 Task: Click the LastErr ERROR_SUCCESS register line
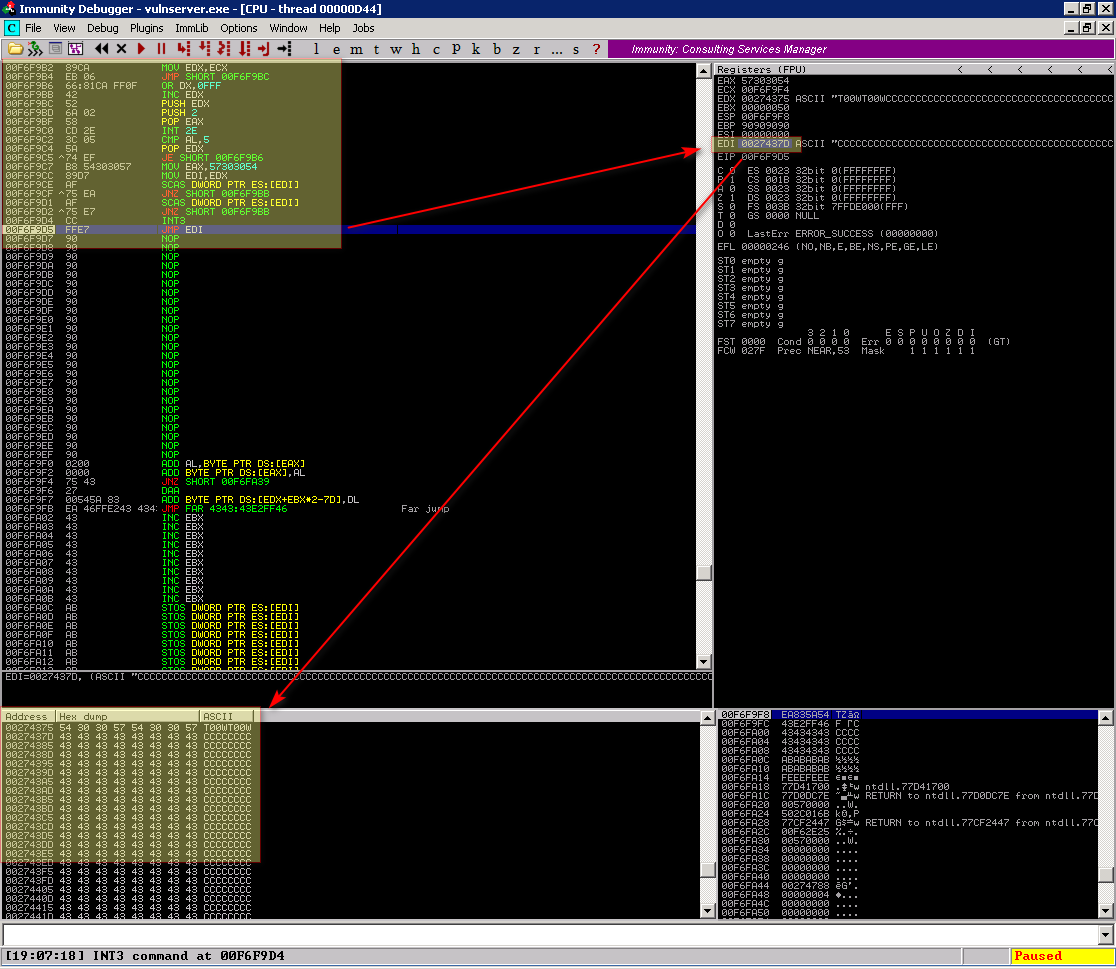pos(842,234)
